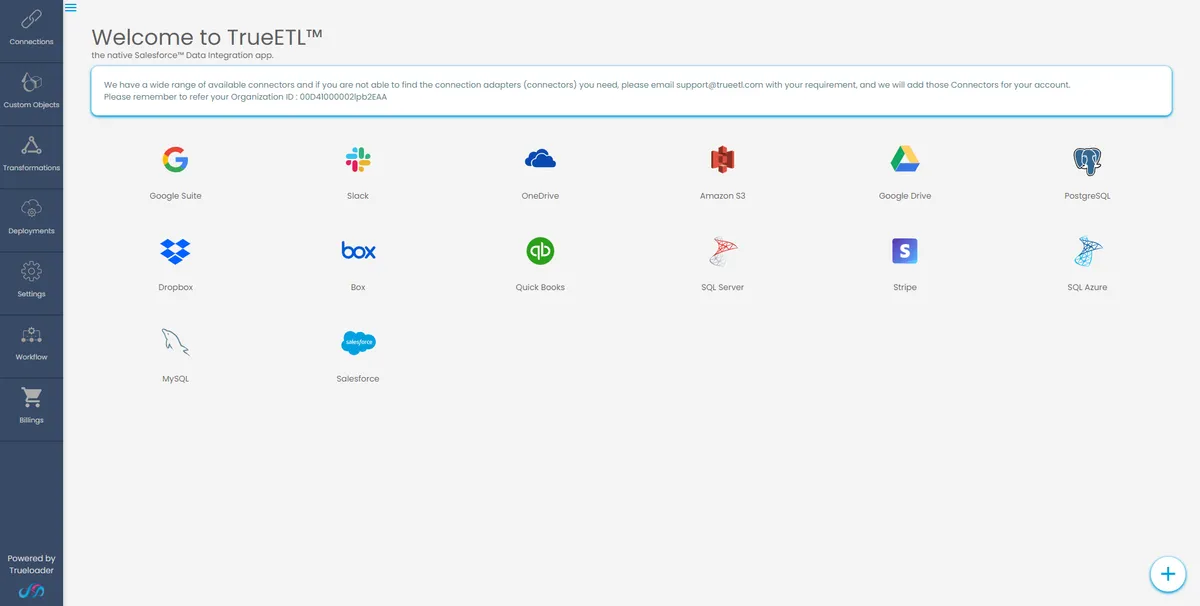Pick the MySQL dolphin icon
This screenshot has width=1200, height=606.
point(175,343)
